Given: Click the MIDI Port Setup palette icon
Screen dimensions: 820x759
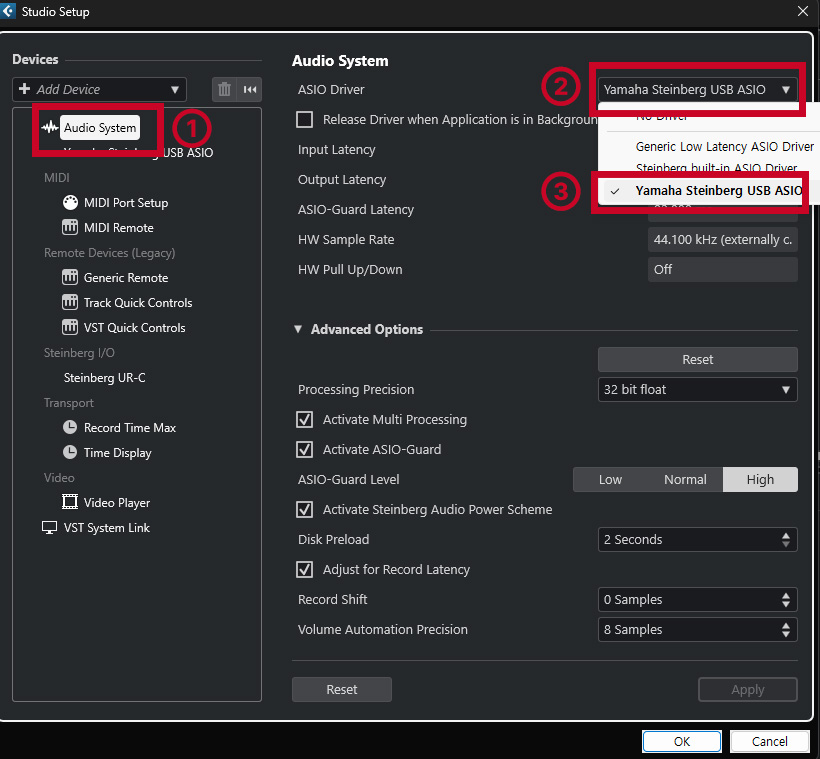Looking at the screenshot, I should pyautogui.click(x=70, y=202).
